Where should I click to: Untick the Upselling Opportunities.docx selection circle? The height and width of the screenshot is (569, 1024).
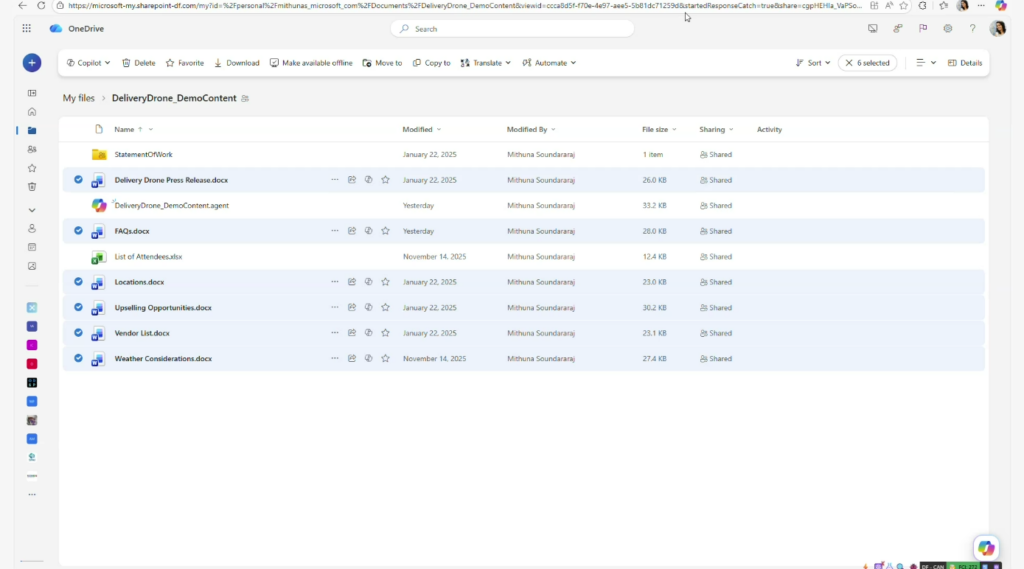(78, 307)
